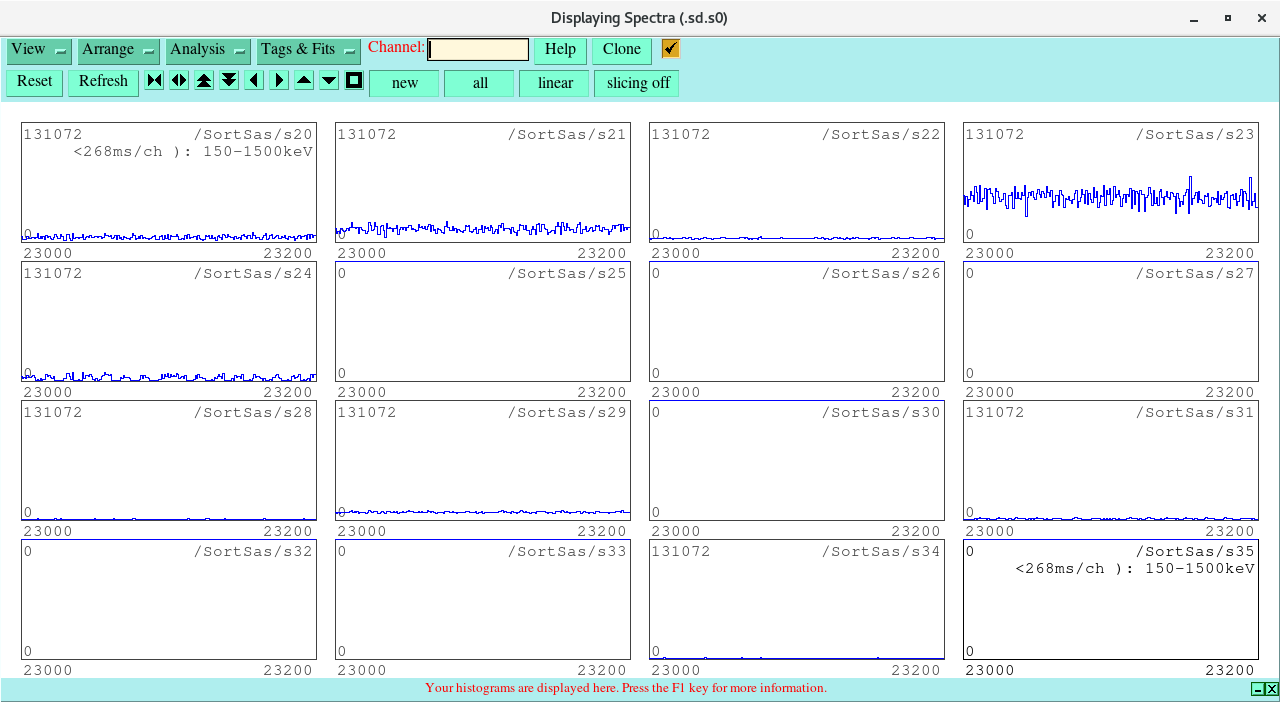The height and width of the screenshot is (702, 1280).
Task: Click the Reset button
Action: (x=34, y=82)
